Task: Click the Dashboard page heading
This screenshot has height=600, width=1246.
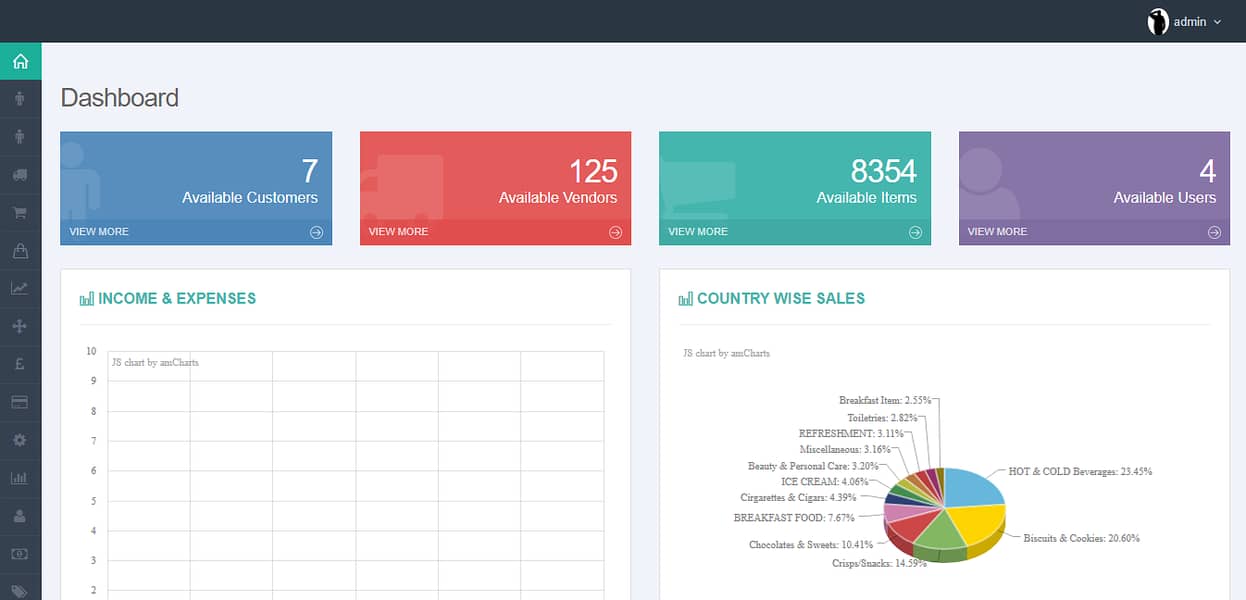Action: [120, 98]
